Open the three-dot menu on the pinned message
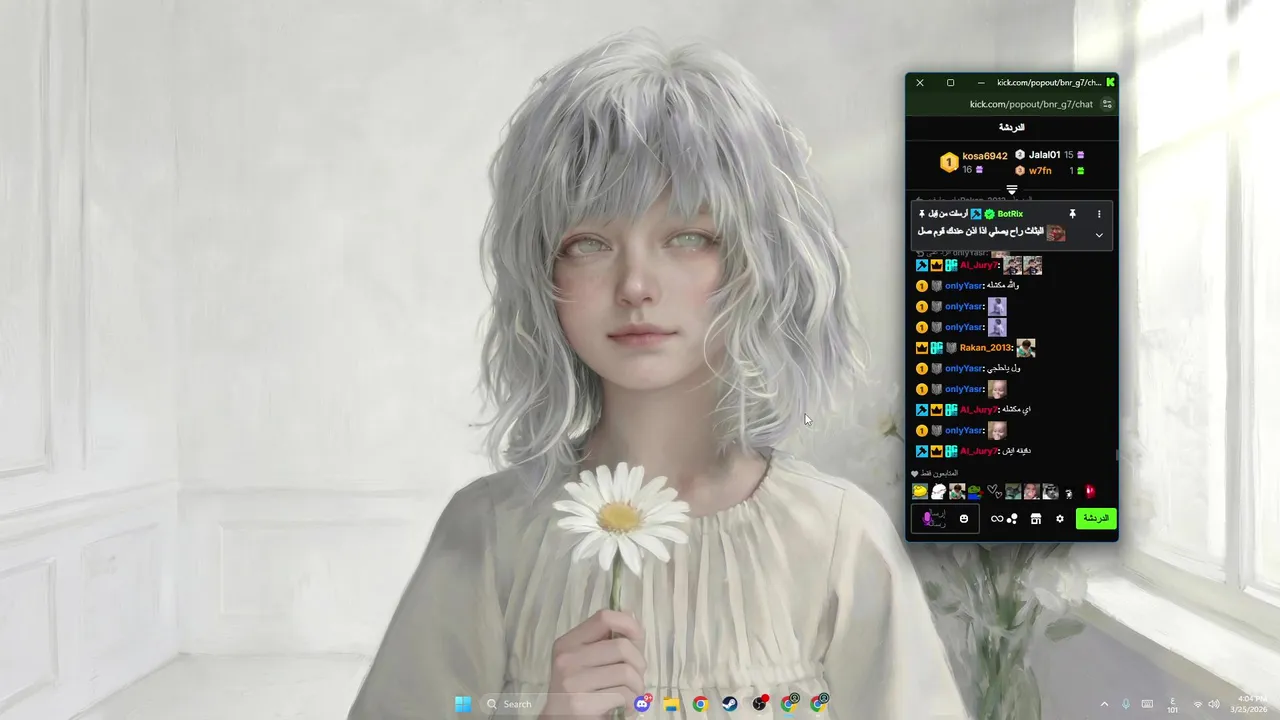1280x720 pixels. [x=1099, y=214]
